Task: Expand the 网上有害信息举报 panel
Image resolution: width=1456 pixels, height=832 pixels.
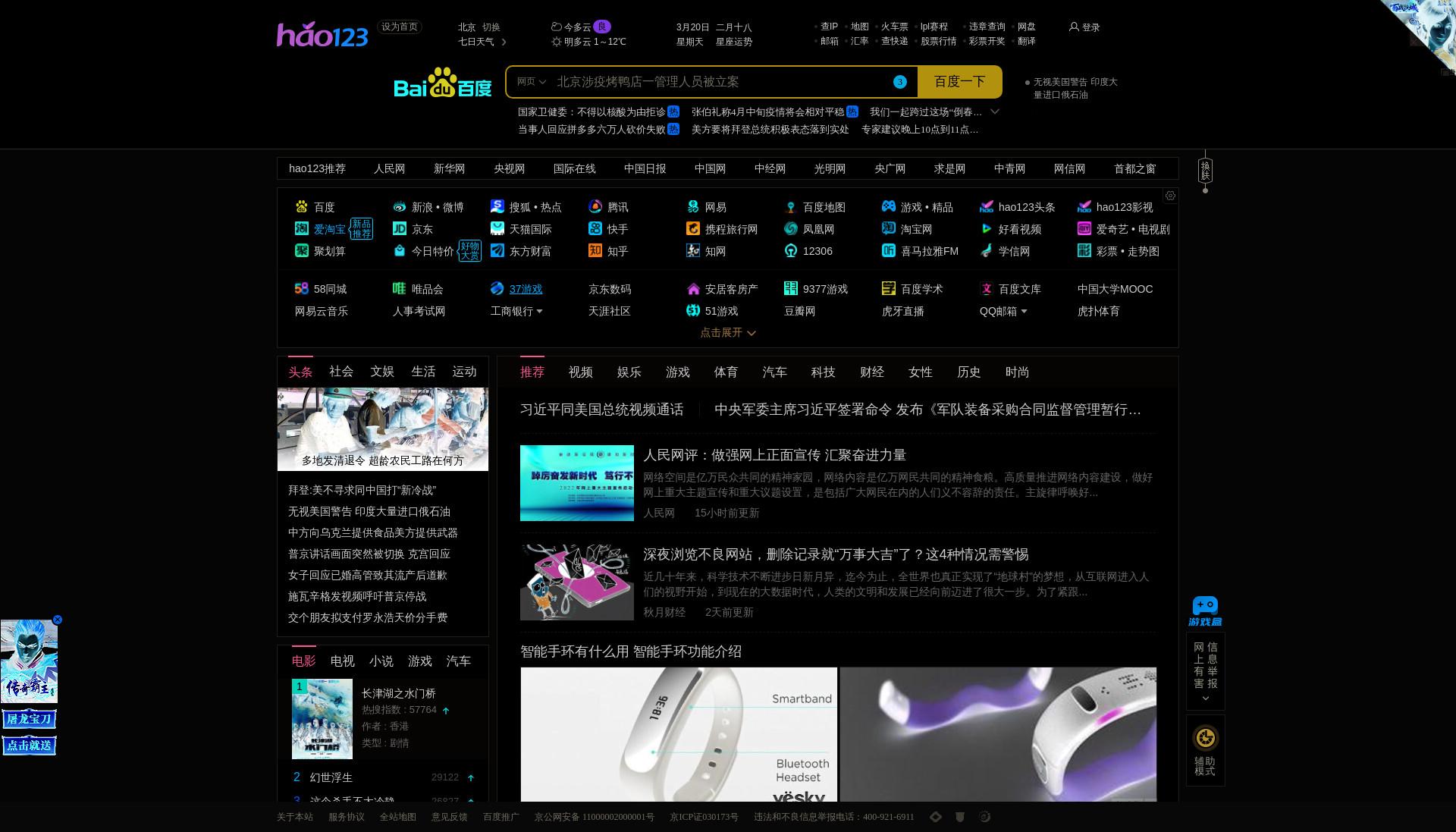Action: click(1205, 671)
